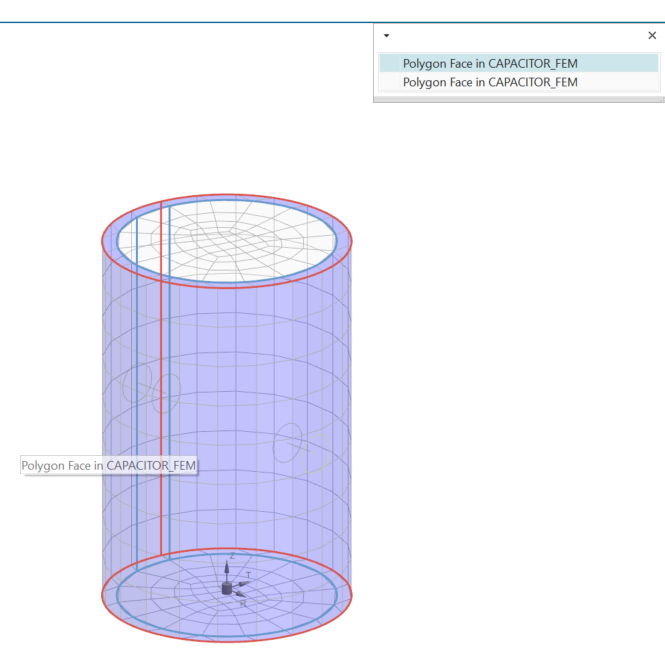Screen dimensions: 665x655
Task: Select the second Polygon Face in CAPACITOR_FEM entry
Action: (x=490, y=83)
